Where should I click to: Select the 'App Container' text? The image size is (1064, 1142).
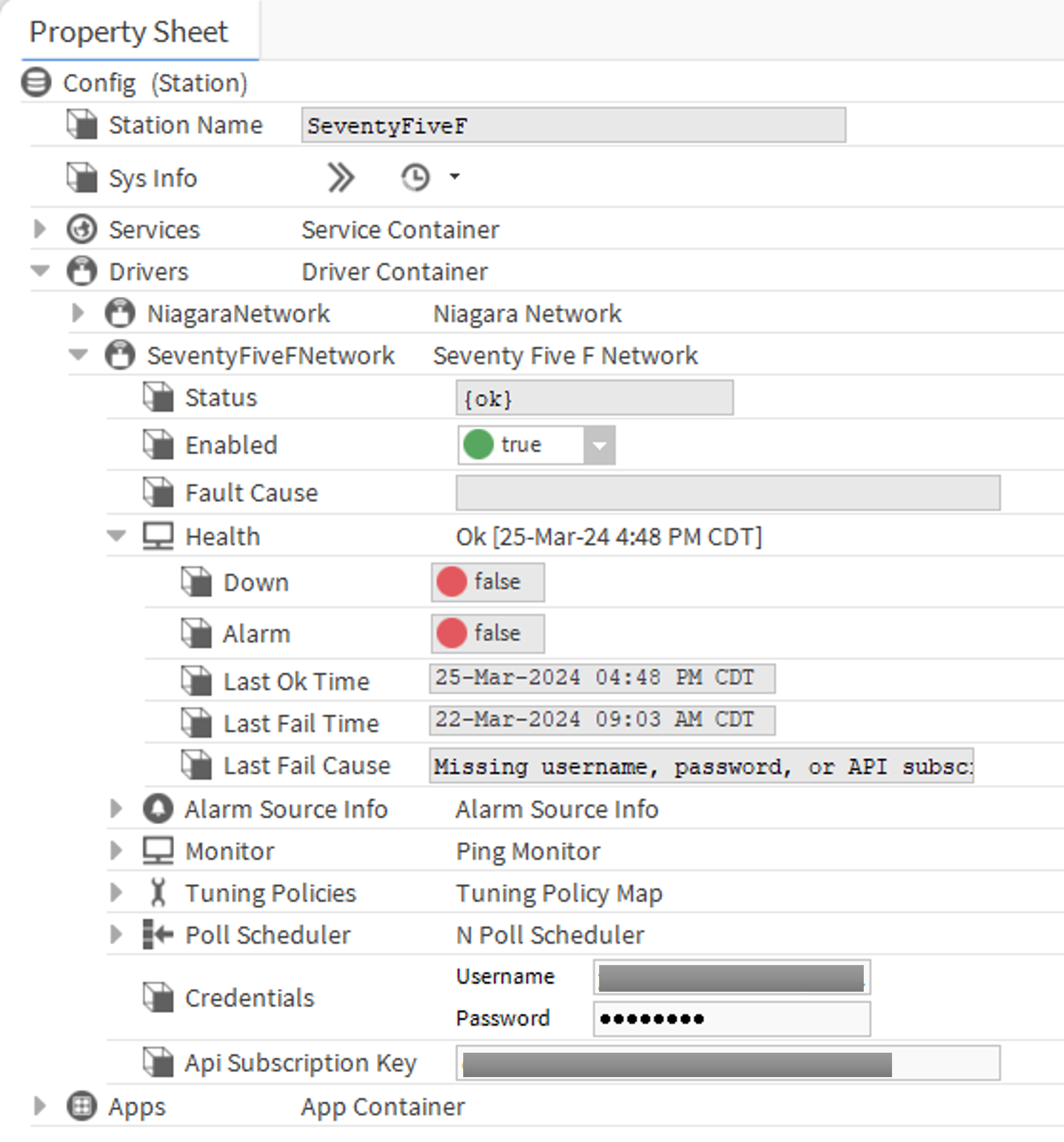coord(383,1107)
